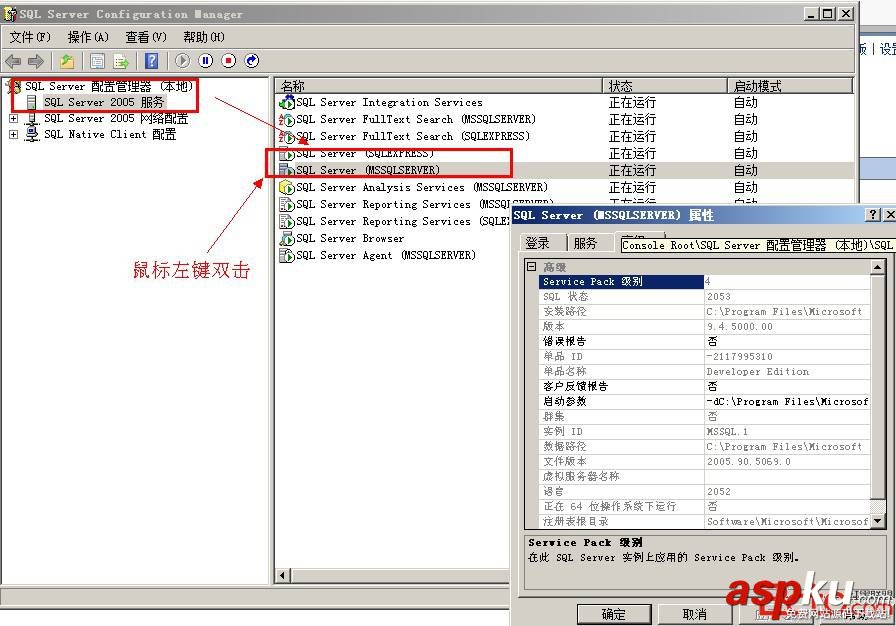Open Help with the question mark toolbar icon
The height and width of the screenshot is (626, 896).
(x=151, y=61)
